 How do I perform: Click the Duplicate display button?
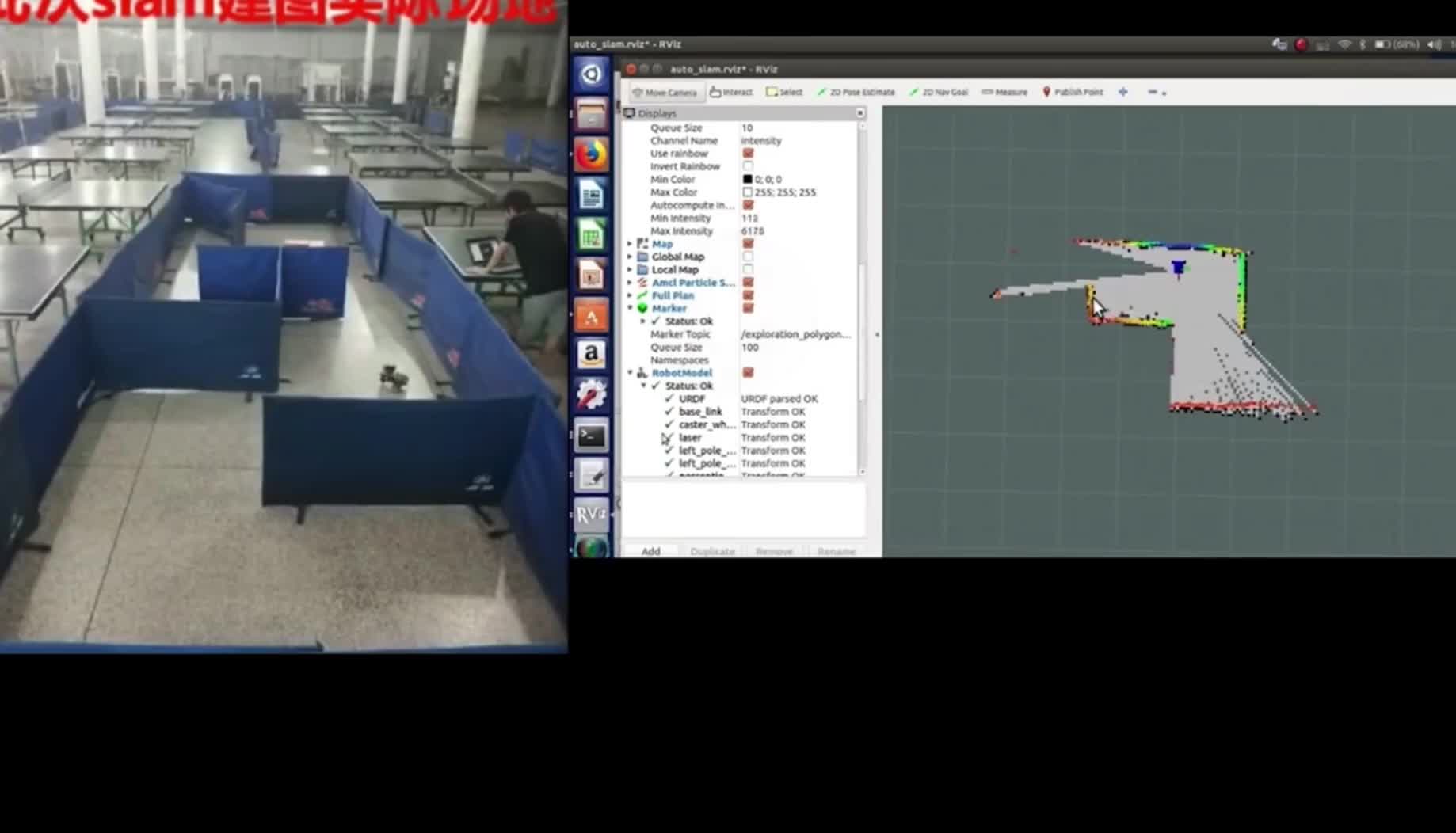pyautogui.click(x=712, y=551)
